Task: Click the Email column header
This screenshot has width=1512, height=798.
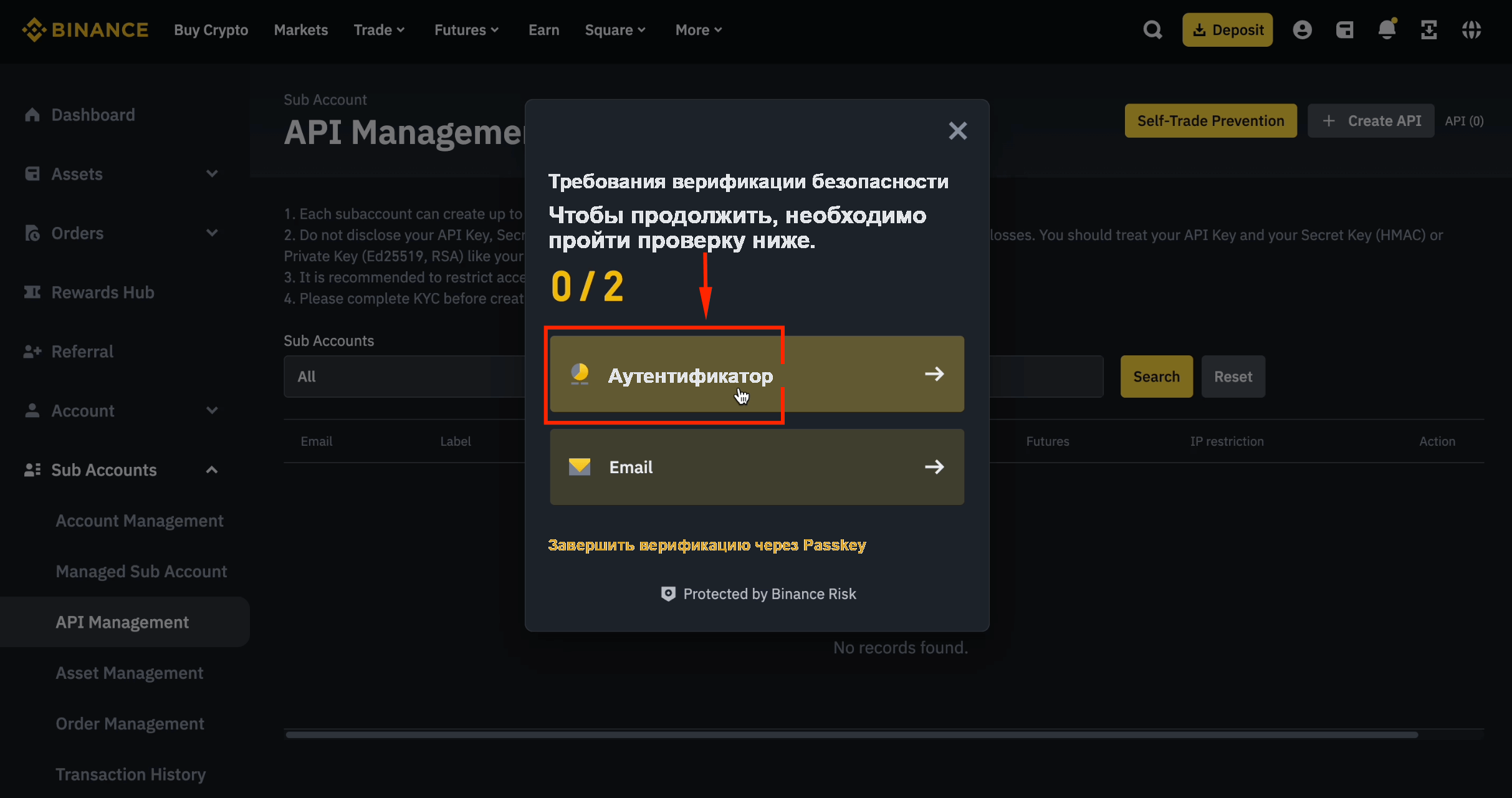Action: pyautogui.click(x=316, y=441)
